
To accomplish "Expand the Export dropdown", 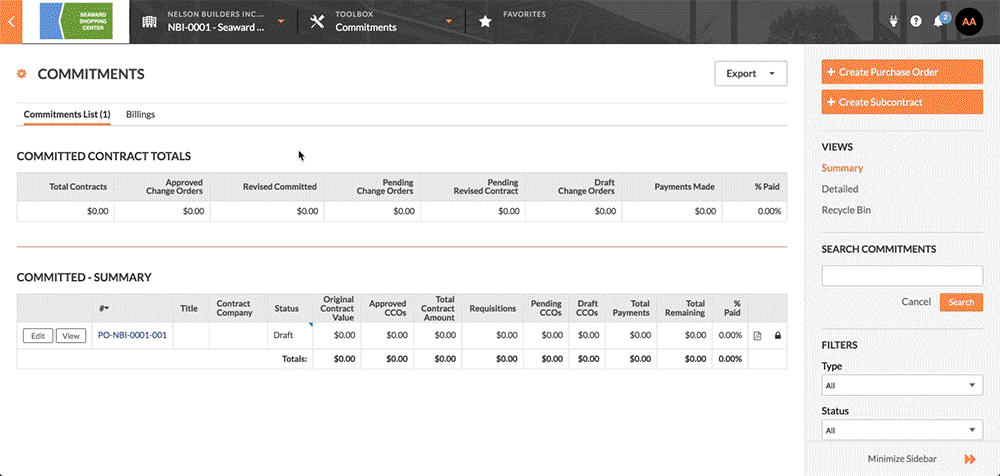I will [x=750, y=74].
